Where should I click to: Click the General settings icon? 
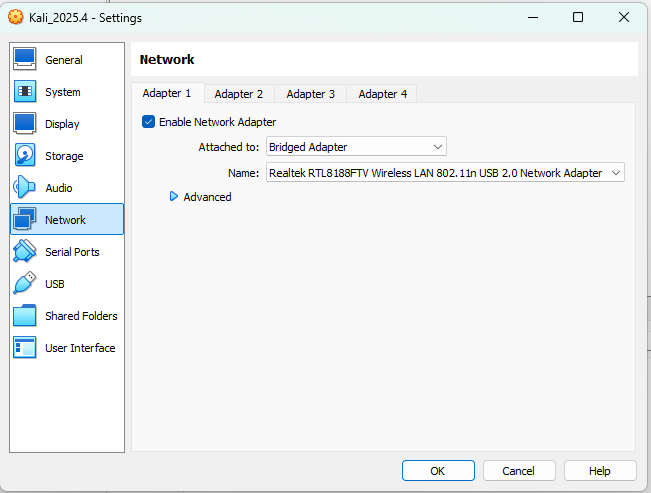[25, 60]
